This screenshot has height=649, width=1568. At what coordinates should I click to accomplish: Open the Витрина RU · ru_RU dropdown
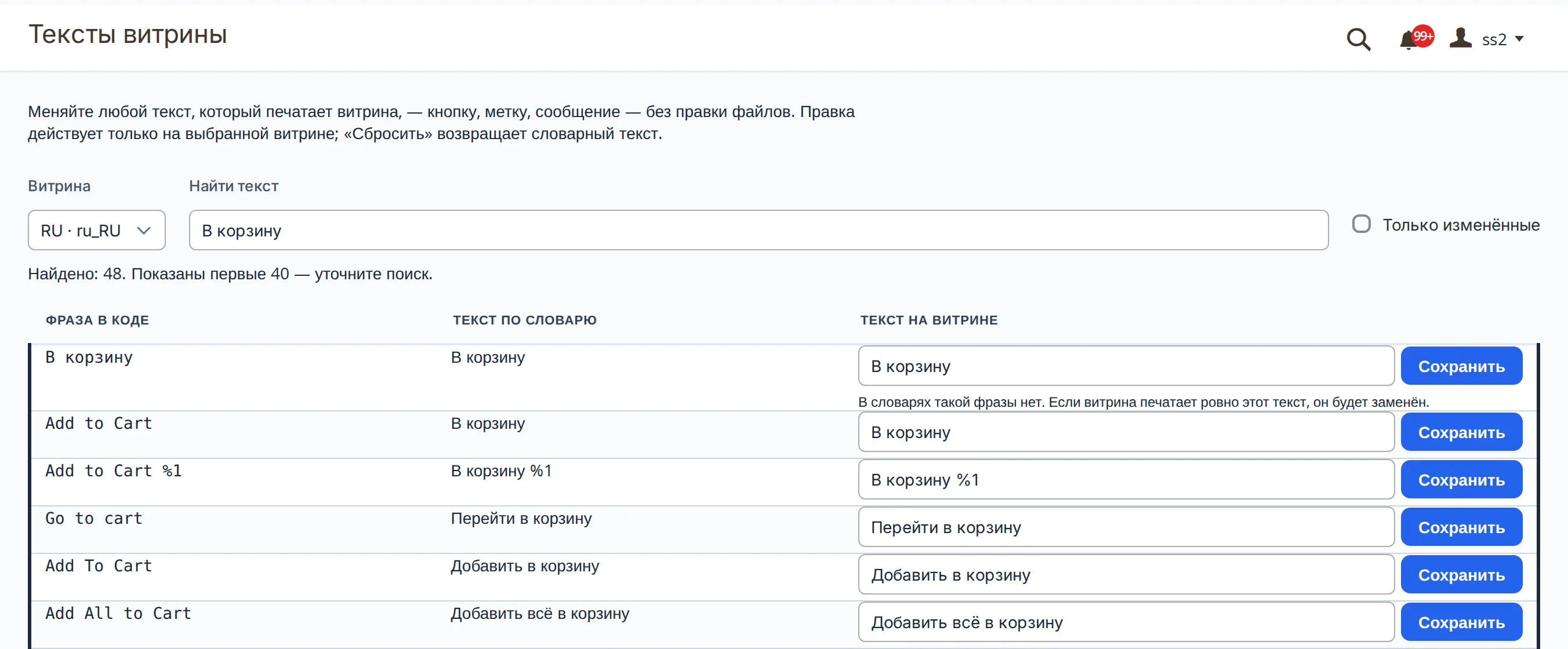click(x=96, y=230)
